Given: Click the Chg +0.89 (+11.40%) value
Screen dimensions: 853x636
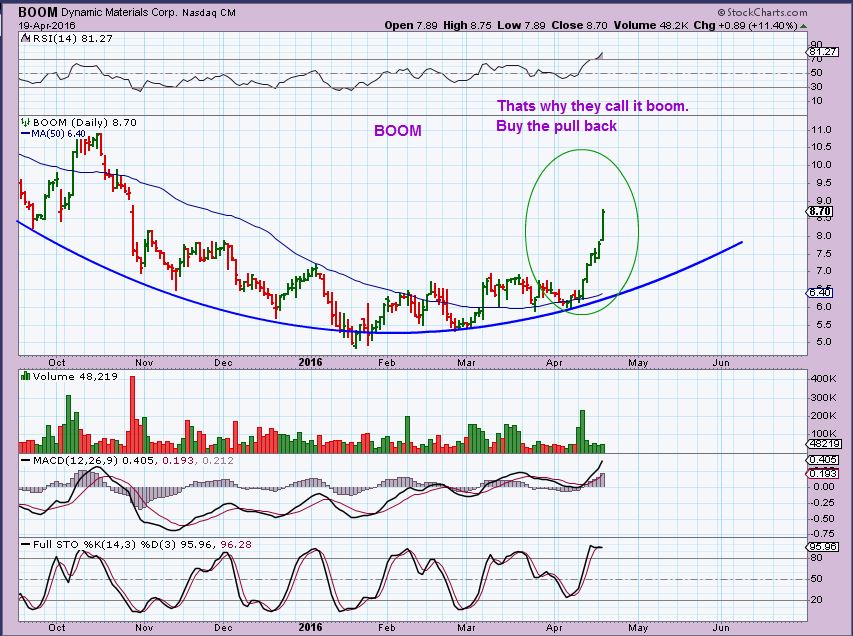Looking at the screenshot, I should click(745, 26).
